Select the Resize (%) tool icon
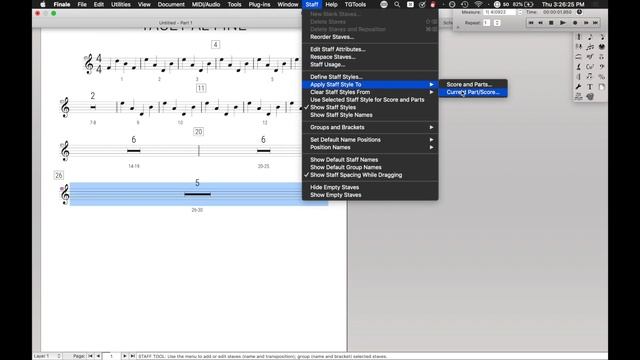This screenshot has height=360, width=640. [601, 77]
